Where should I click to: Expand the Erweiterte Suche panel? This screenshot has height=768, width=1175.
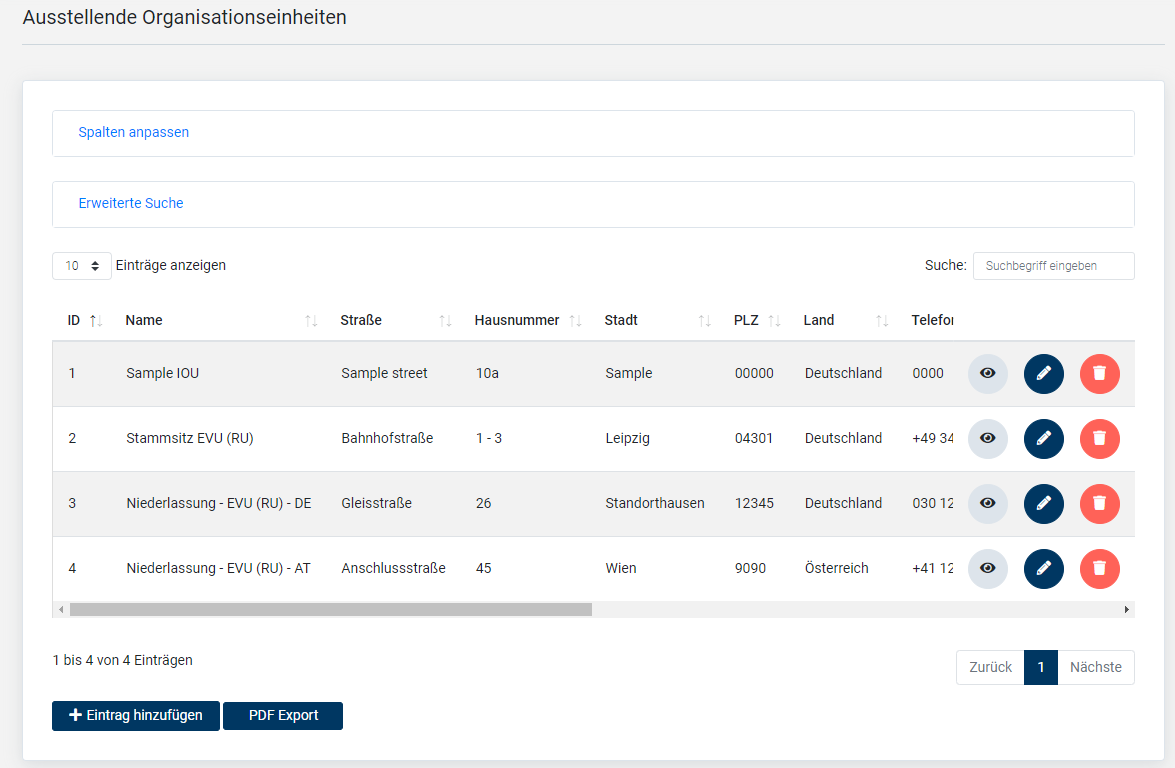pyautogui.click(x=131, y=203)
